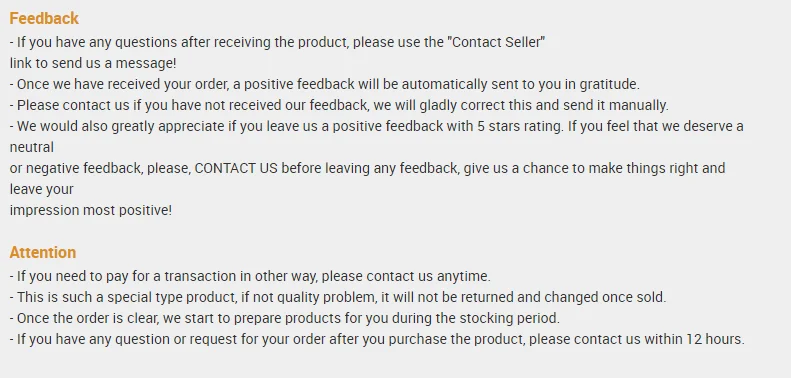Click the "Contact Seller" text

[496, 42]
